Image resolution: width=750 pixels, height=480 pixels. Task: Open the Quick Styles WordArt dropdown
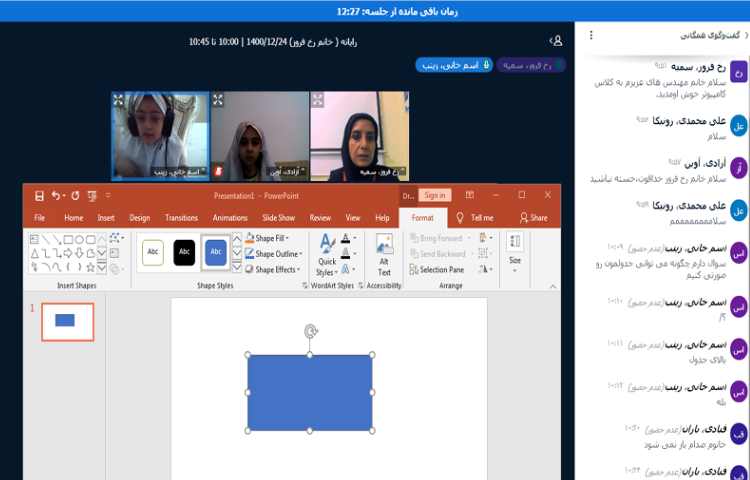[x=327, y=255]
